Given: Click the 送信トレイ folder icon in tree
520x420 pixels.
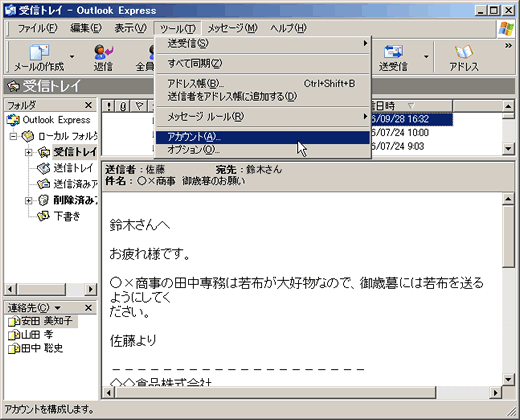Looking at the screenshot, I should pyautogui.click(x=44, y=168).
